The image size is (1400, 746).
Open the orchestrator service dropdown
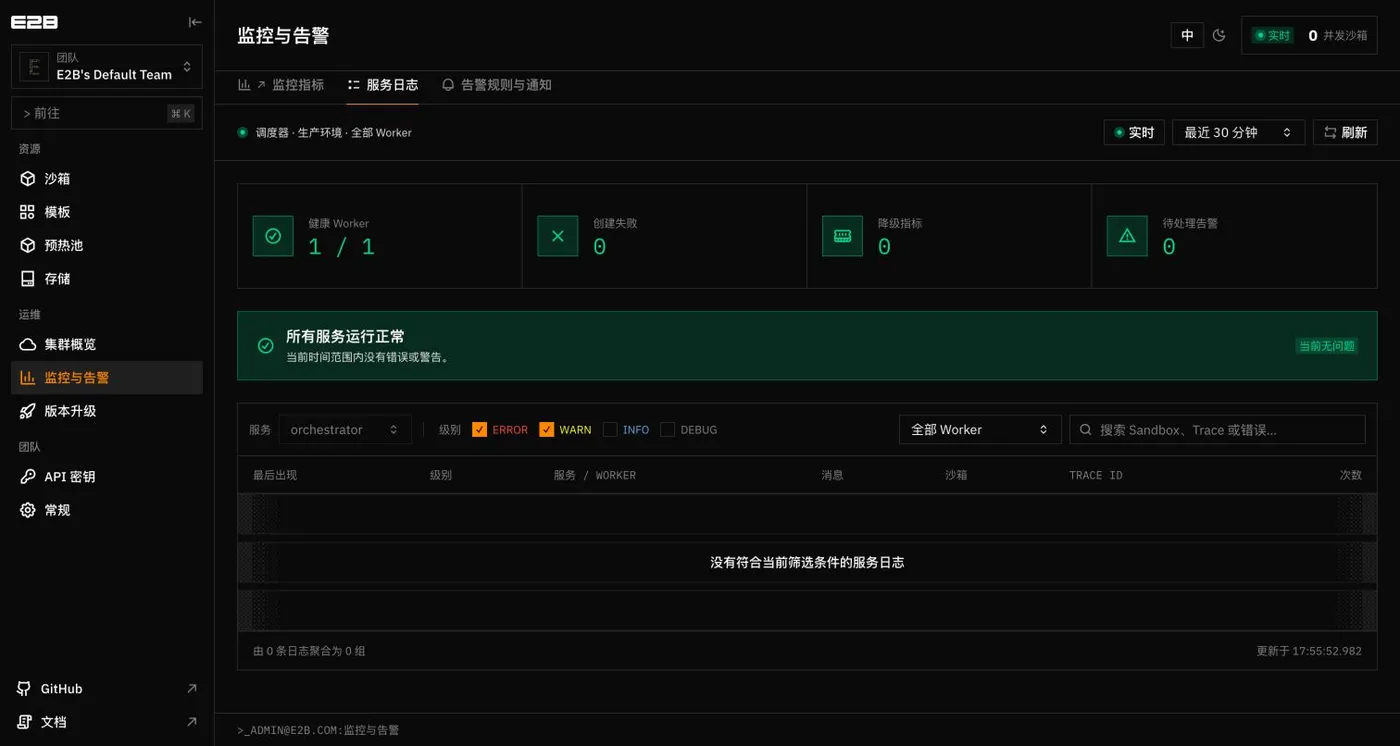point(345,430)
